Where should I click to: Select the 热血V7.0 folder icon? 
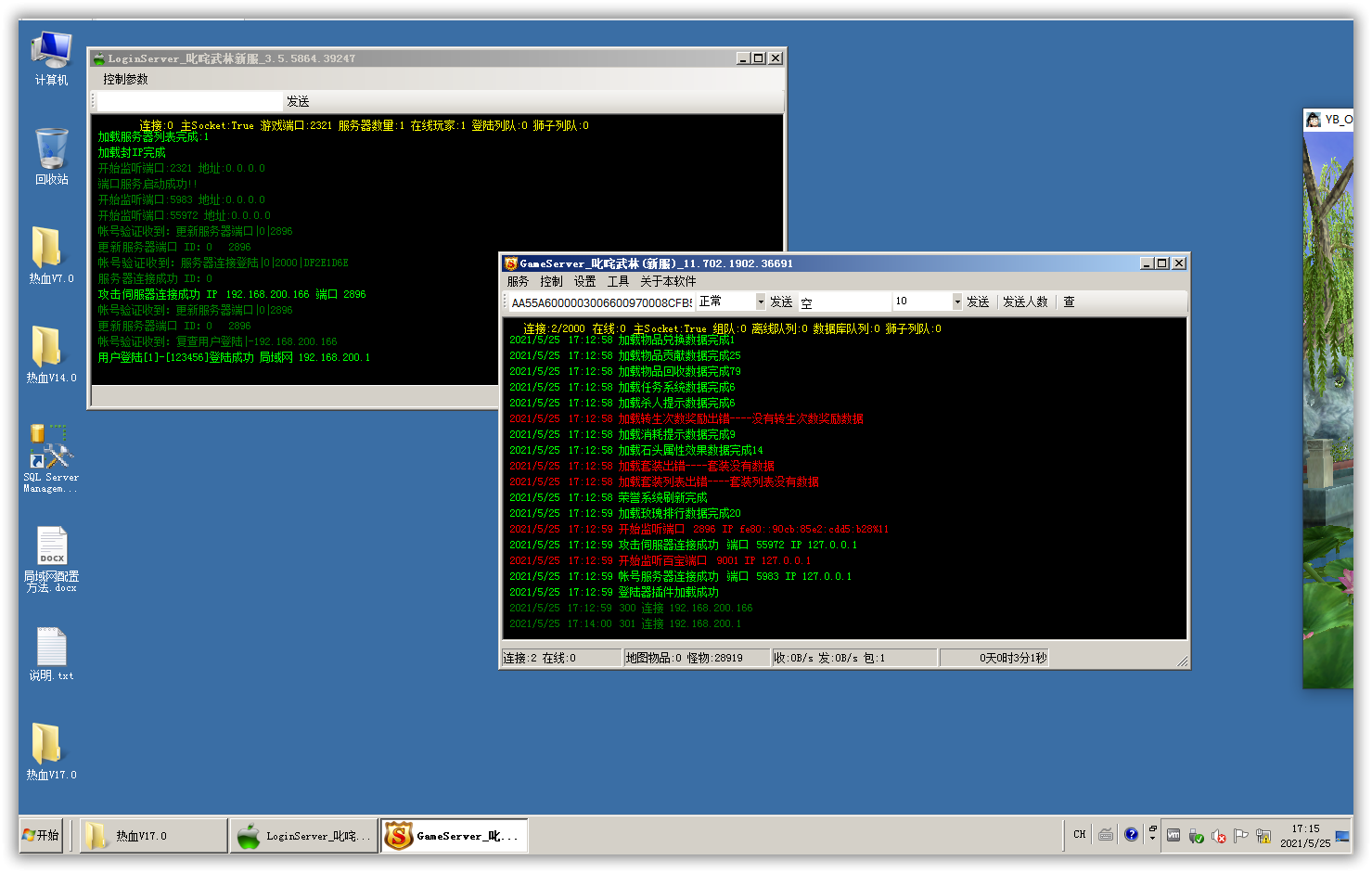point(51,255)
